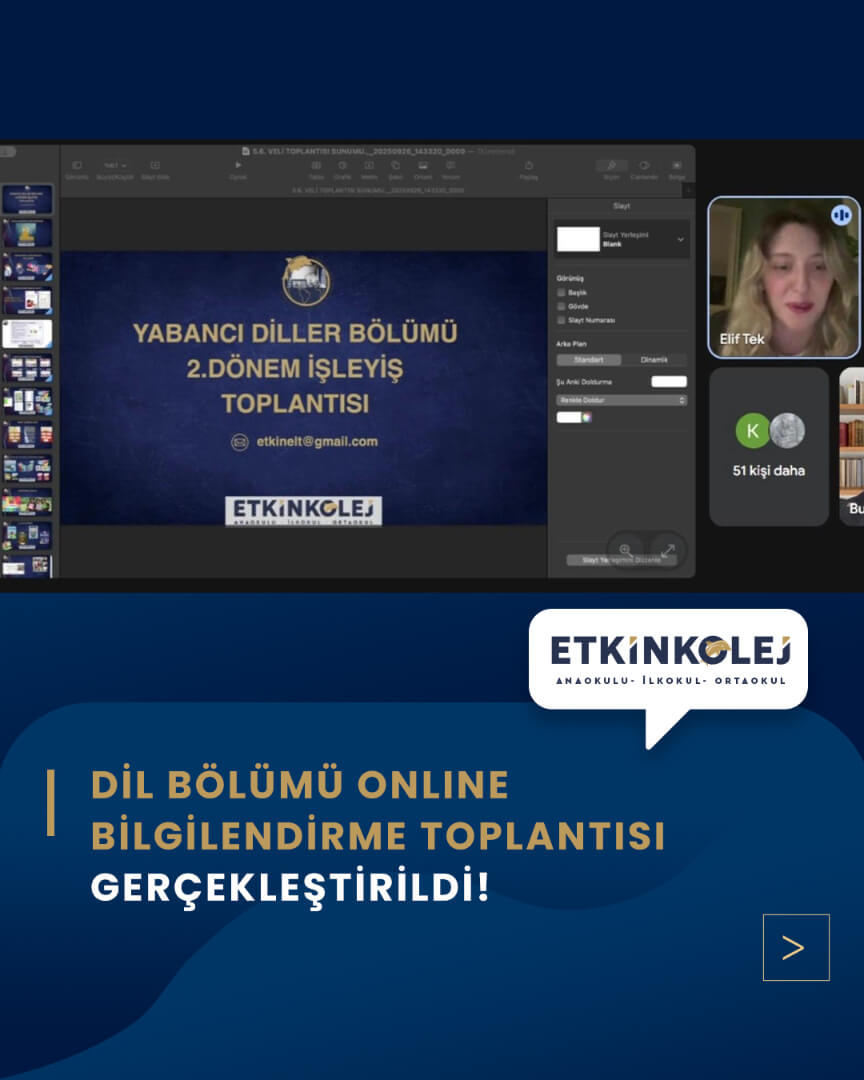Select the Biçim (format) tab

coord(612,170)
